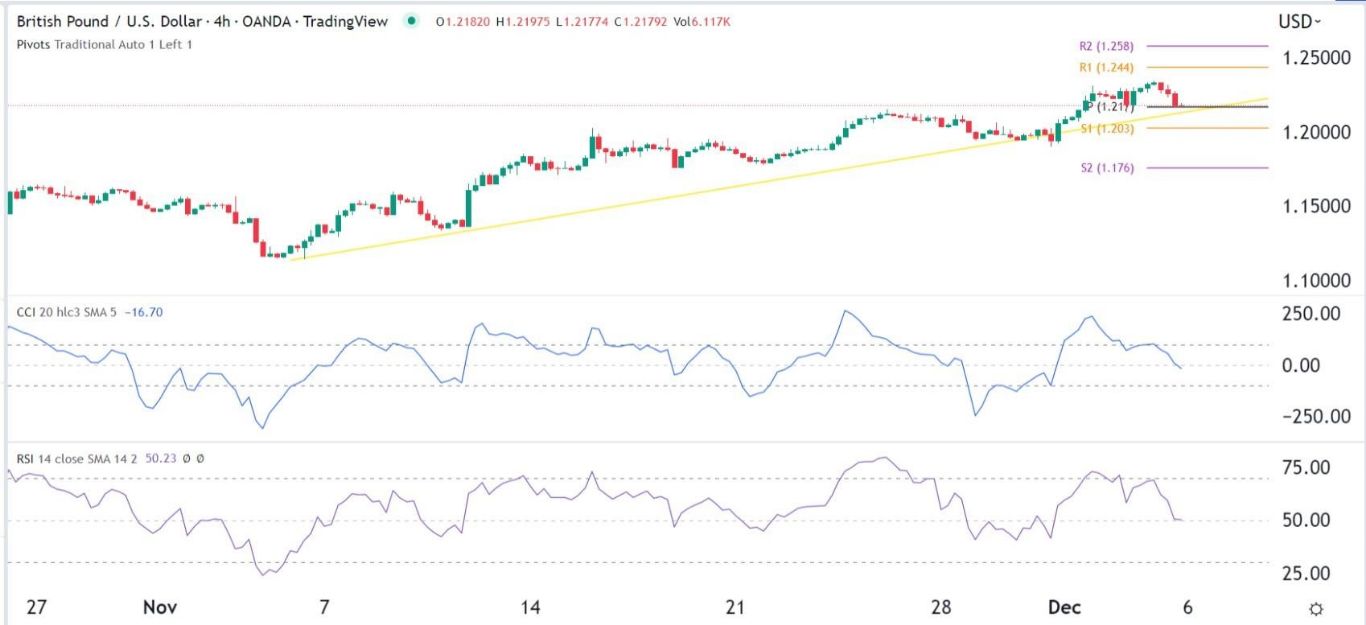This screenshot has width=1366, height=625.
Task: Click the S2 (1.176) pivot label
Action: click(x=1108, y=168)
